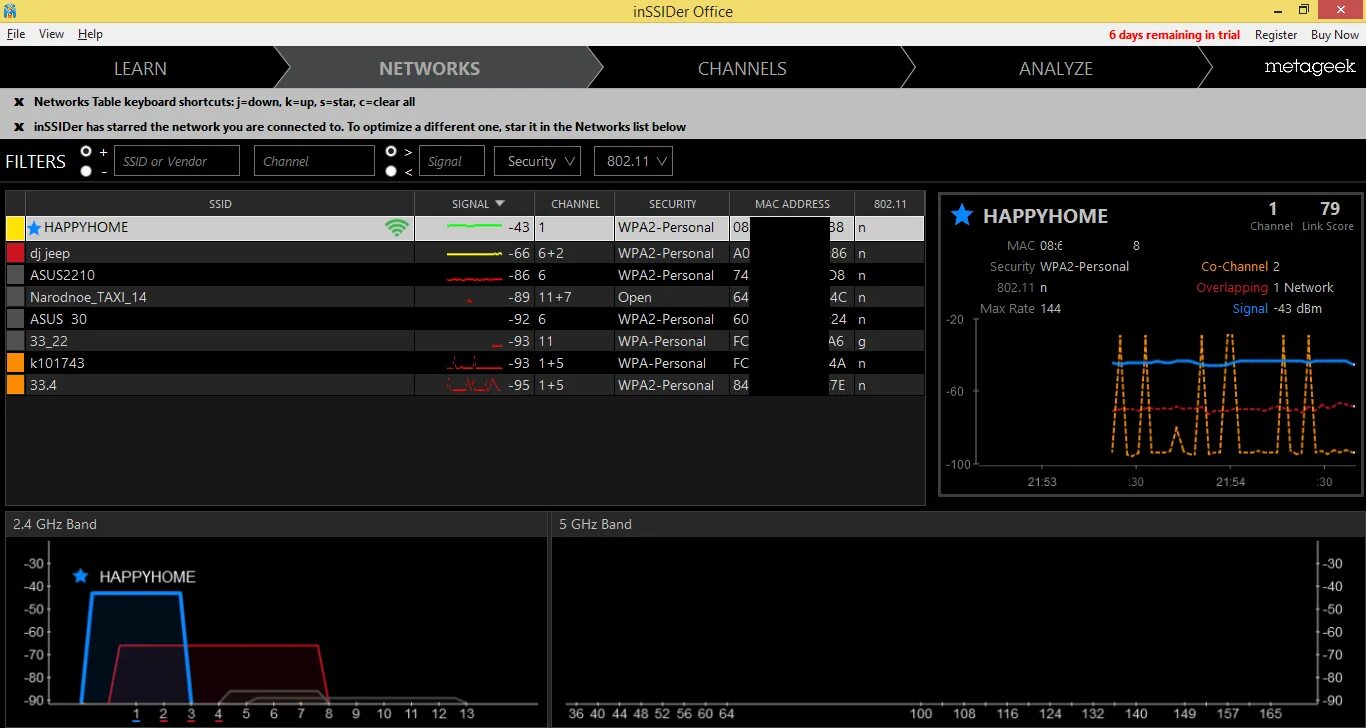Click the Channel filter input field
The width and height of the screenshot is (1366, 728).
tap(314, 161)
